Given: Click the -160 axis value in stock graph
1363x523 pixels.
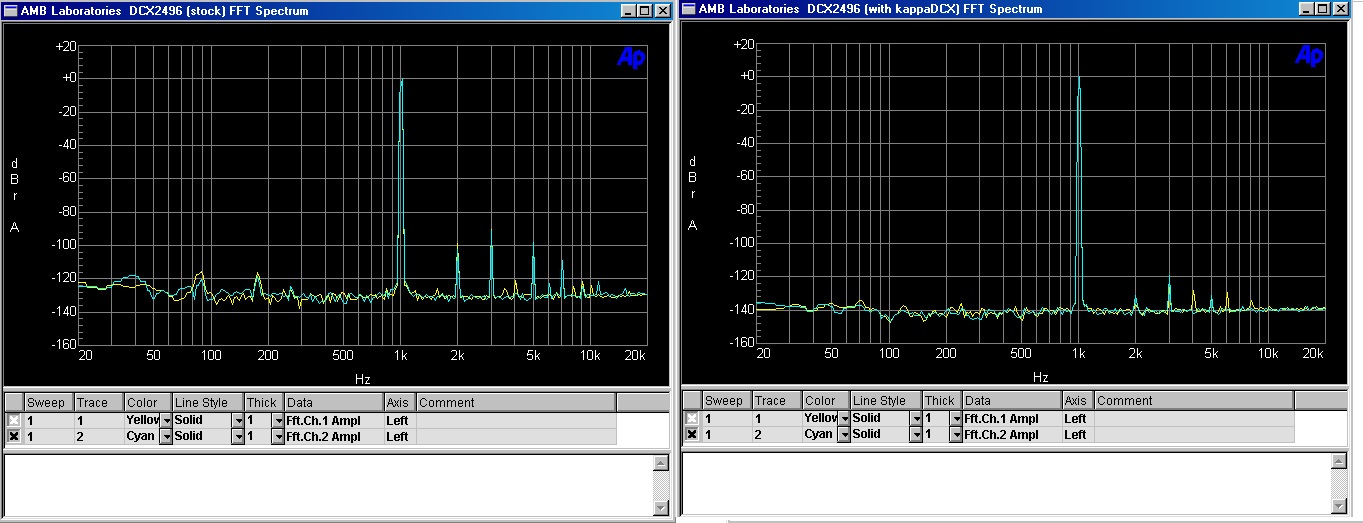Looking at the screenshot, I should click(65, 345).
